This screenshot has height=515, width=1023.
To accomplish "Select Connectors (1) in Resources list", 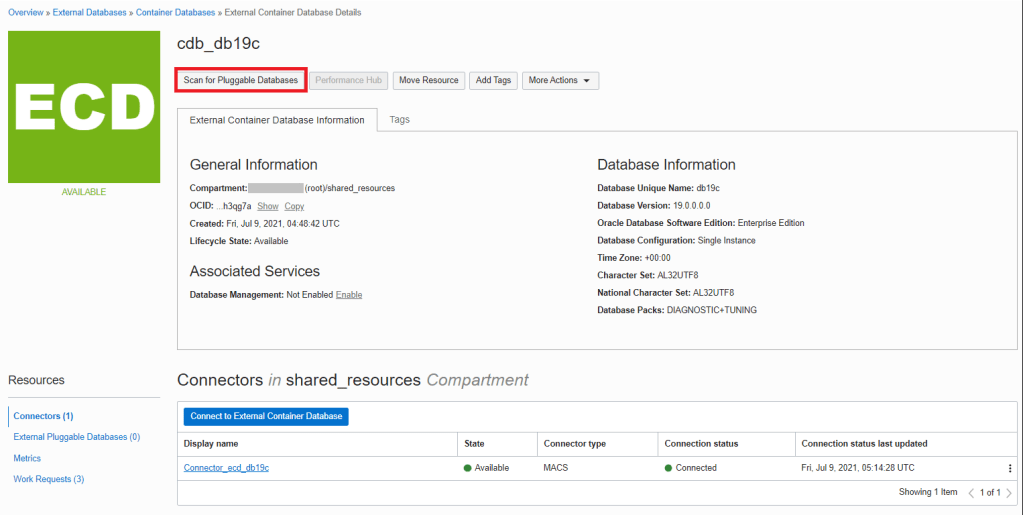I will 43,416.
